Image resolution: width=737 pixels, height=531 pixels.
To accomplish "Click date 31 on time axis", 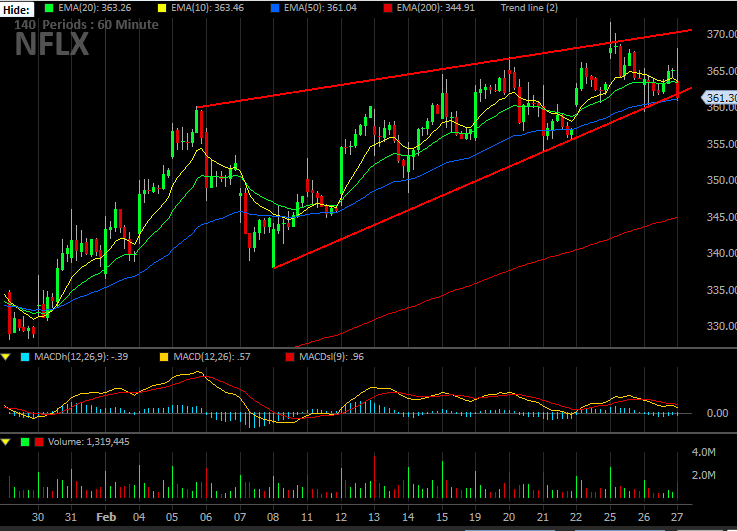I will pos(71,517).
